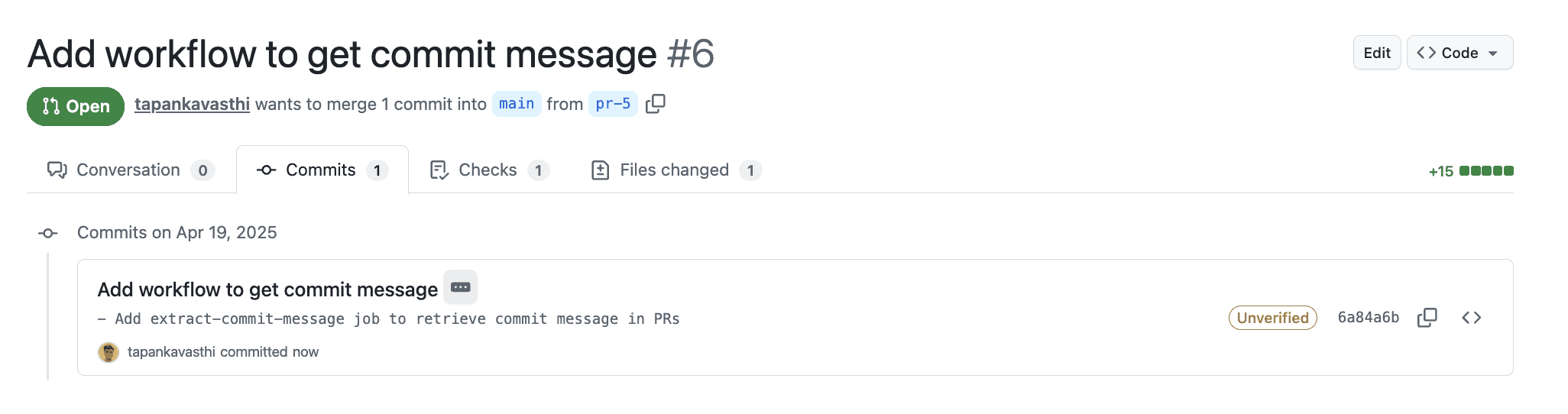Browse repository at this commit icon
1568x414 pixels.
point(1472,318)
